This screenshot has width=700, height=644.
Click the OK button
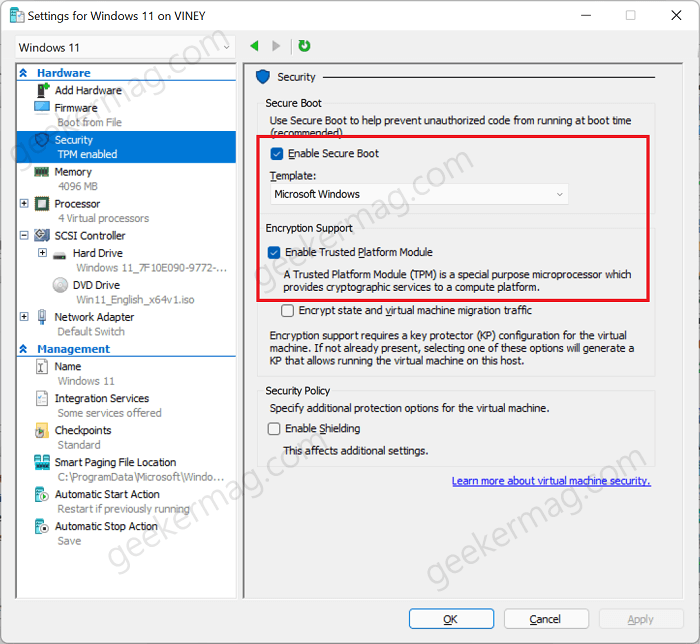tap(451, 619)
